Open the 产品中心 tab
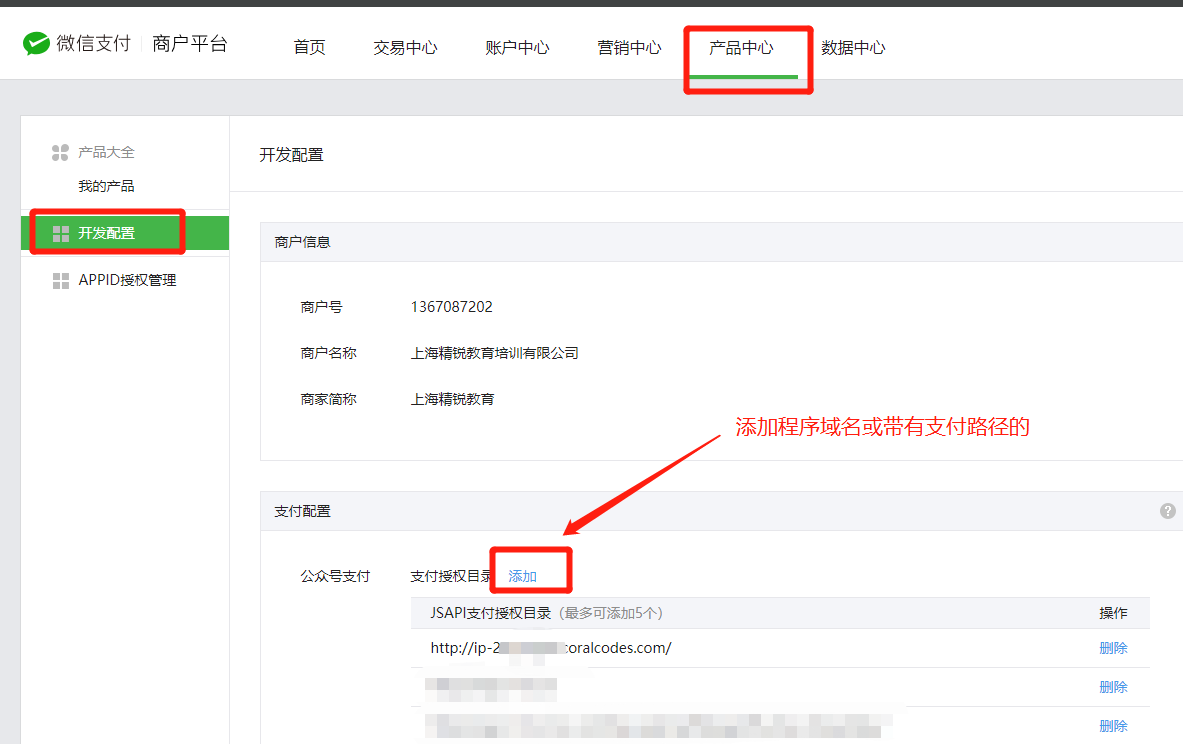 tap(741, 48)
